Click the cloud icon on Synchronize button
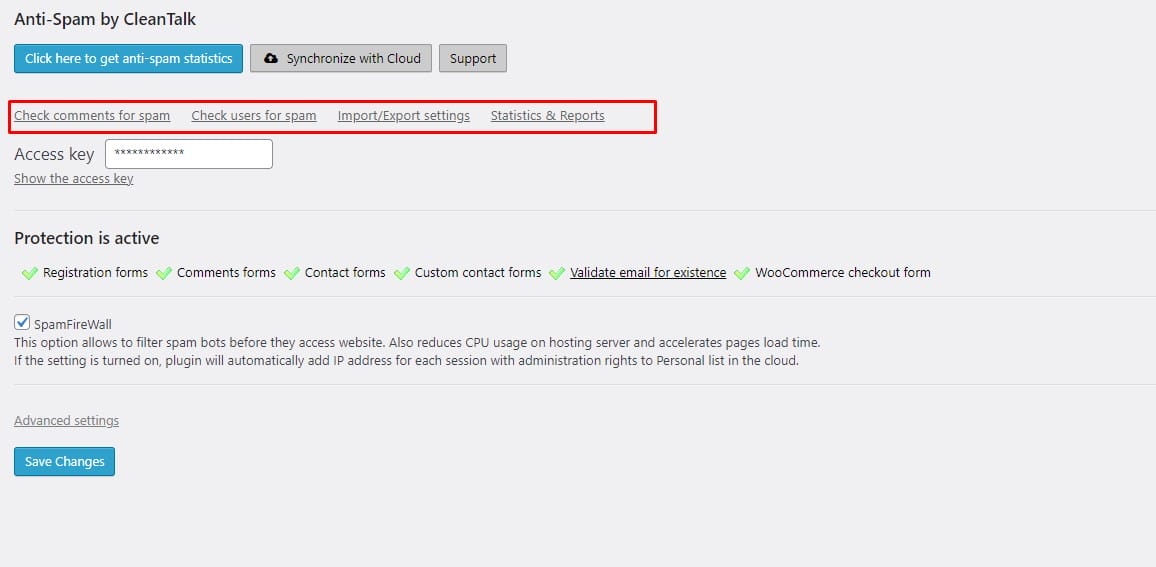 coord(270,59)
